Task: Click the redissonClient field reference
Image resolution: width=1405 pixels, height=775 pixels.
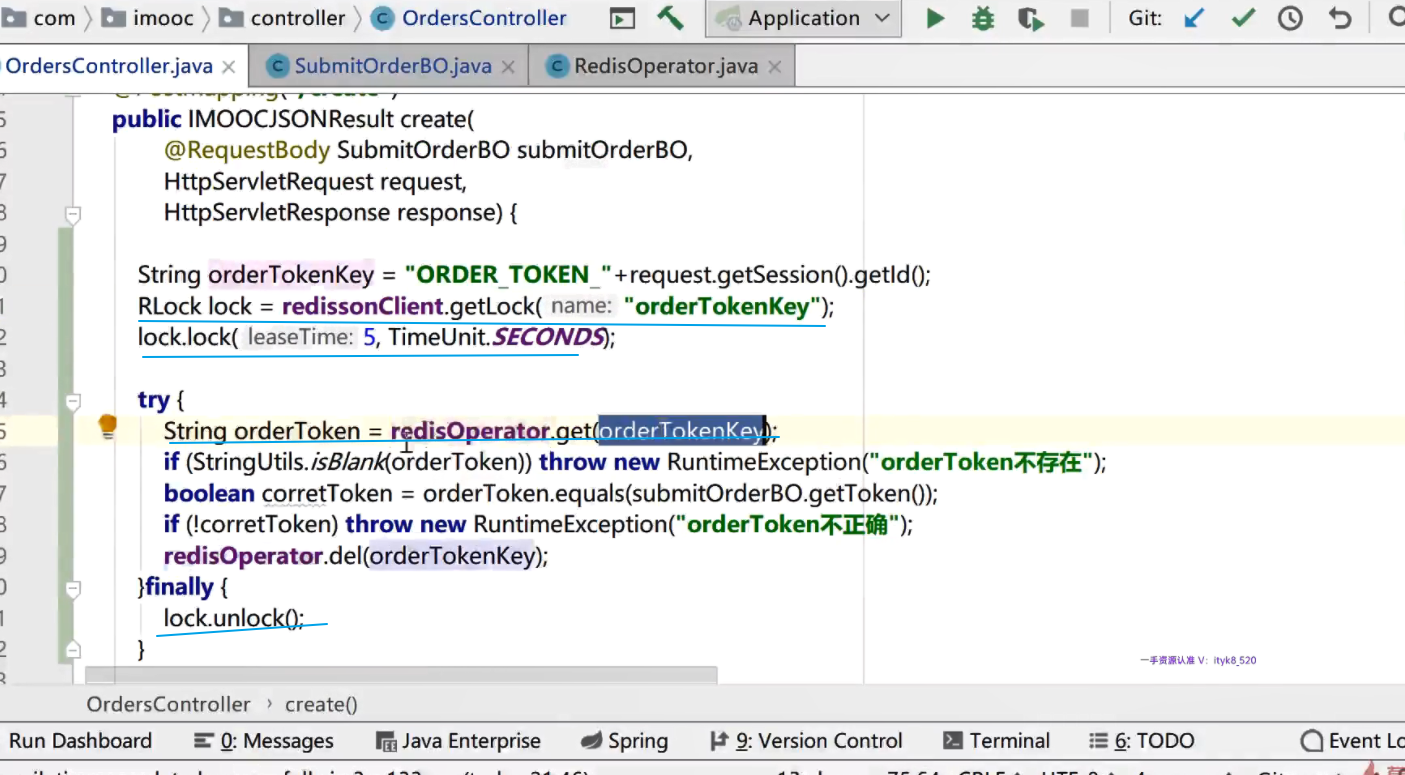Action: pyautogui.click(x=362, y=306)
